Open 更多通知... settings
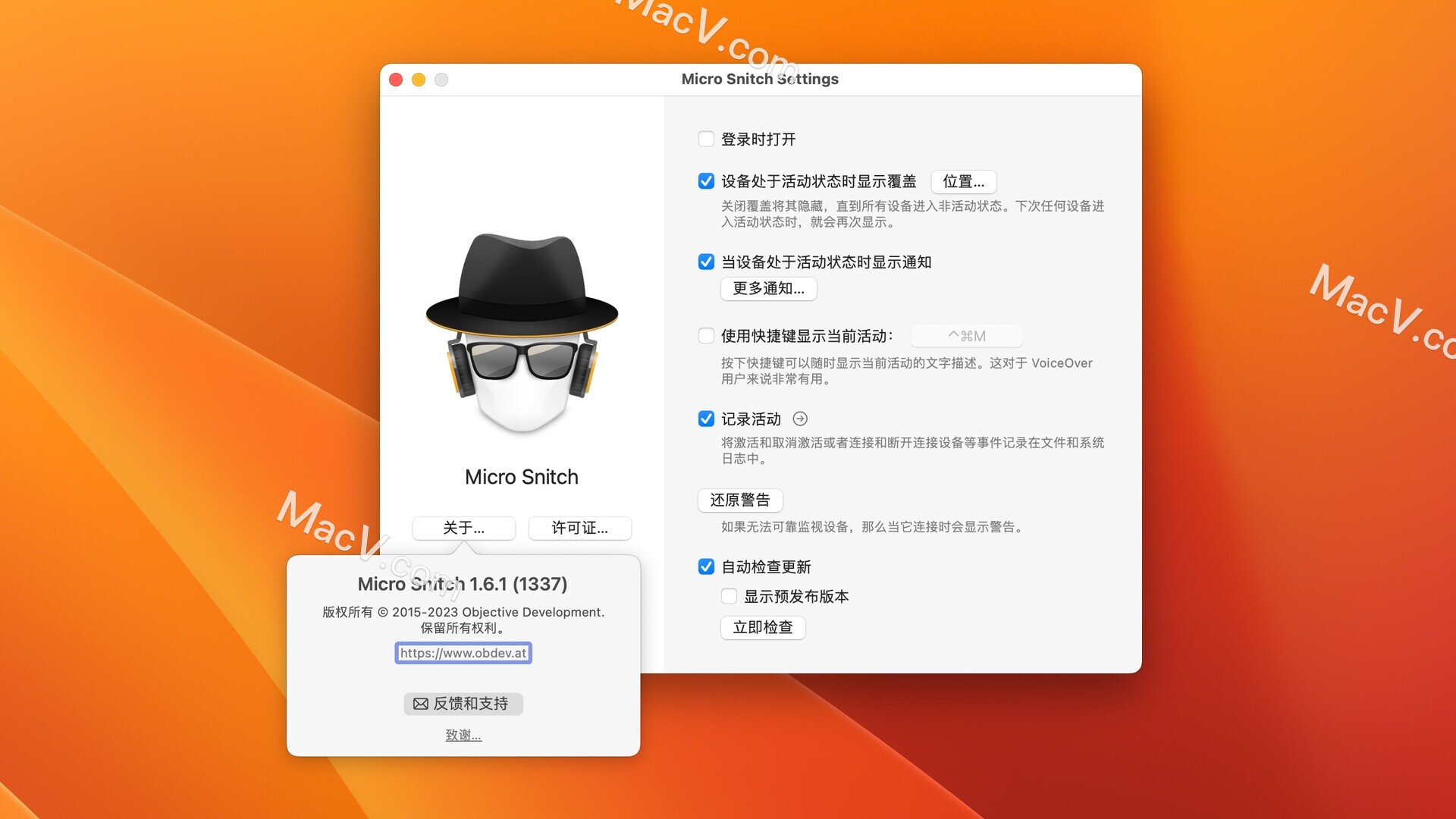This screenshot has width=1456, height=819. point(768,288)
